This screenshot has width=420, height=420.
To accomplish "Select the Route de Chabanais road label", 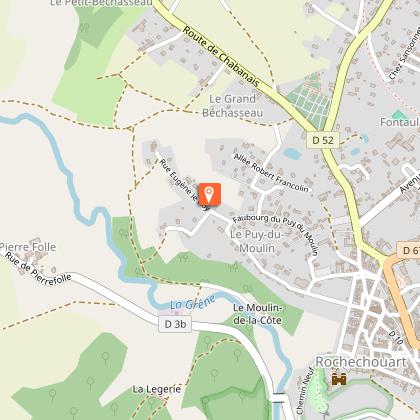I will [x=221, y=57].
